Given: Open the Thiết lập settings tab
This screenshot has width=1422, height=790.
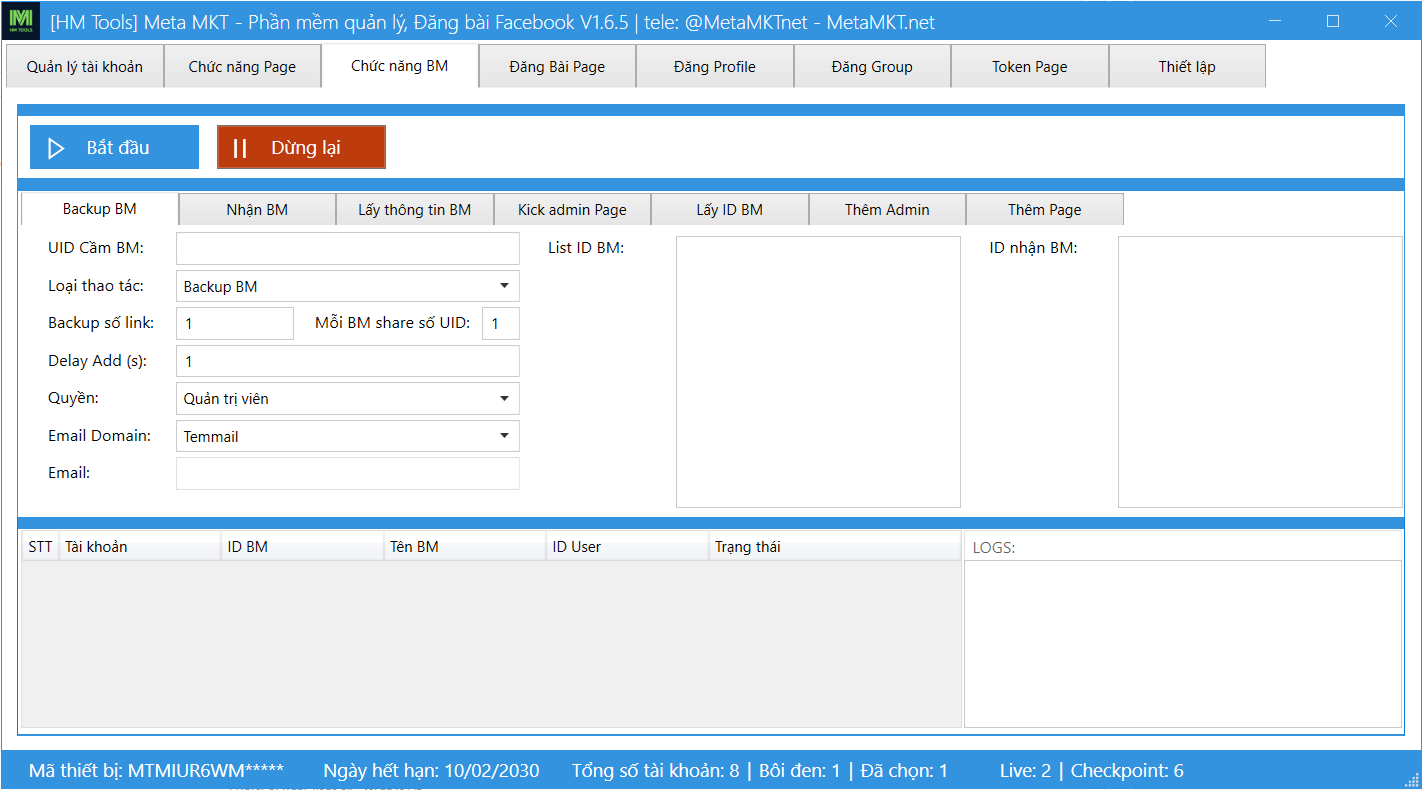Looking at the screenshot, I should [1187, 67].
